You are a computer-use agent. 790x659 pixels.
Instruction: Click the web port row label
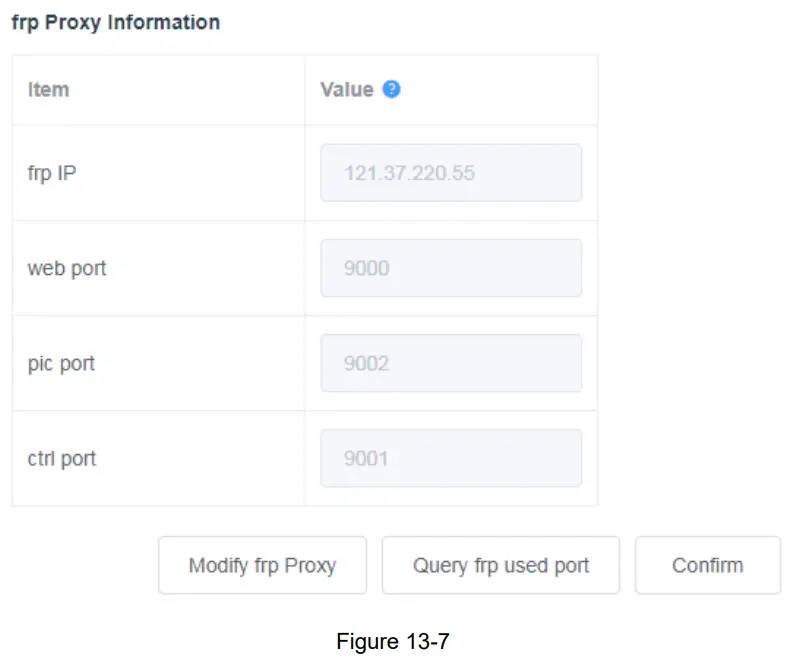coord(67,268)
